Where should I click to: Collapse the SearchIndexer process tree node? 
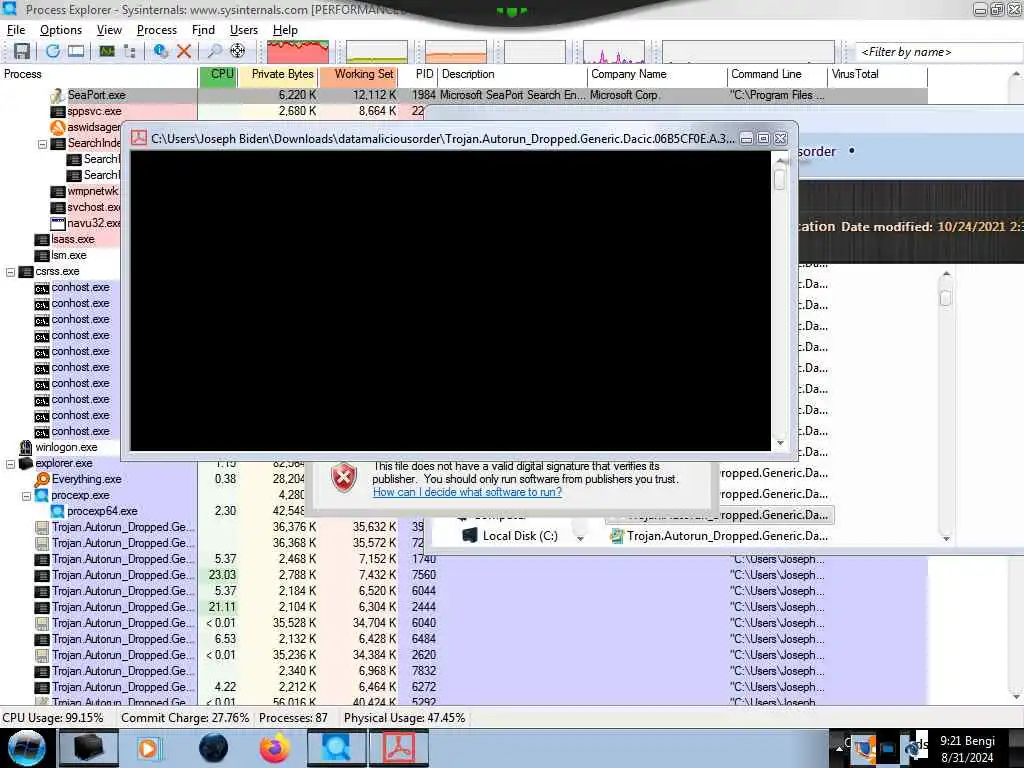(x=42, y=144)
